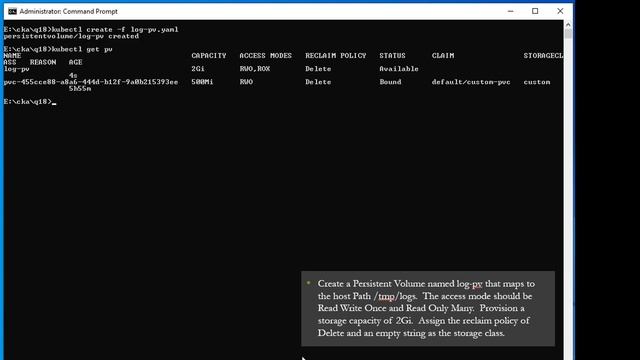Minimize the Command Prompt window
Viewport: 640px width, 360px height.
point(510,11)
